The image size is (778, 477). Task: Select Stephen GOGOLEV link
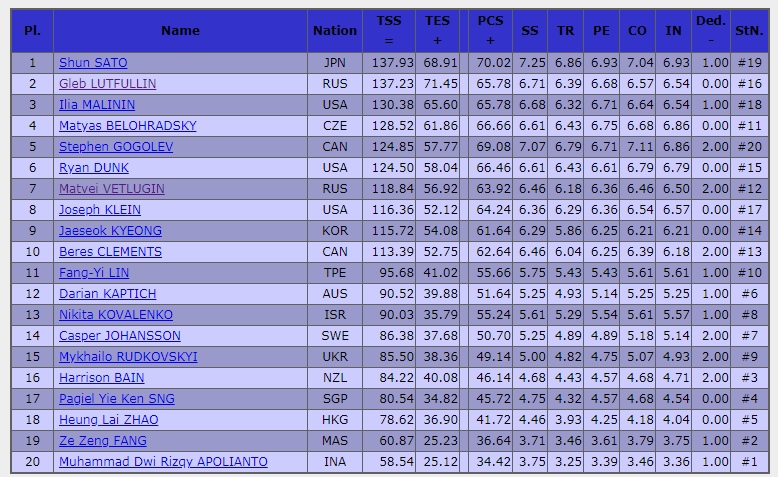116,147
